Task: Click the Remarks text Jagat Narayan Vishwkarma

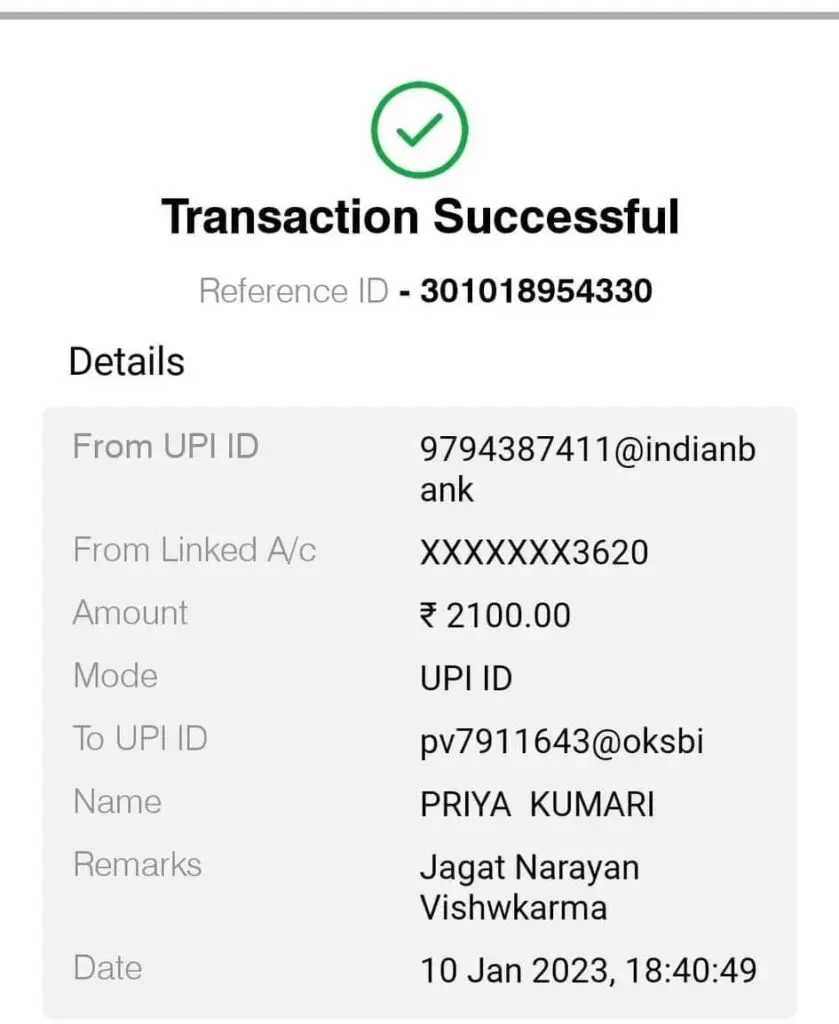Action: (529, 887)
